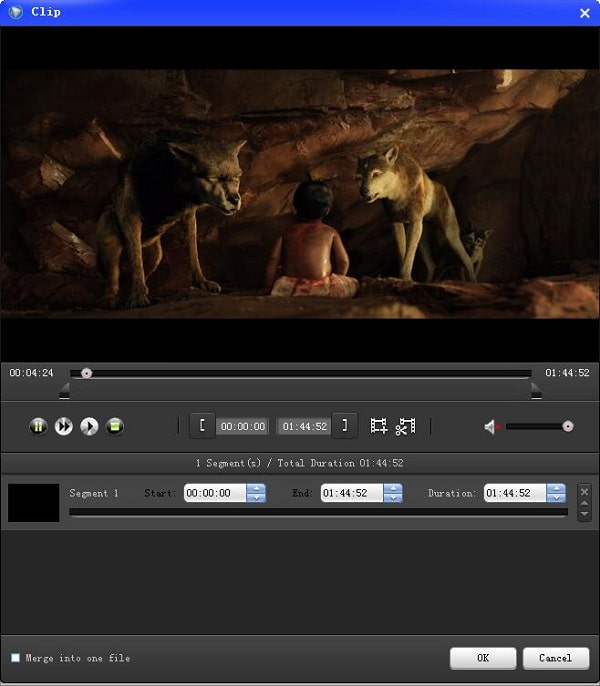Set clip end with the right bracket button
The height and width of the screenshot is (686, 600).
(345, 426)
